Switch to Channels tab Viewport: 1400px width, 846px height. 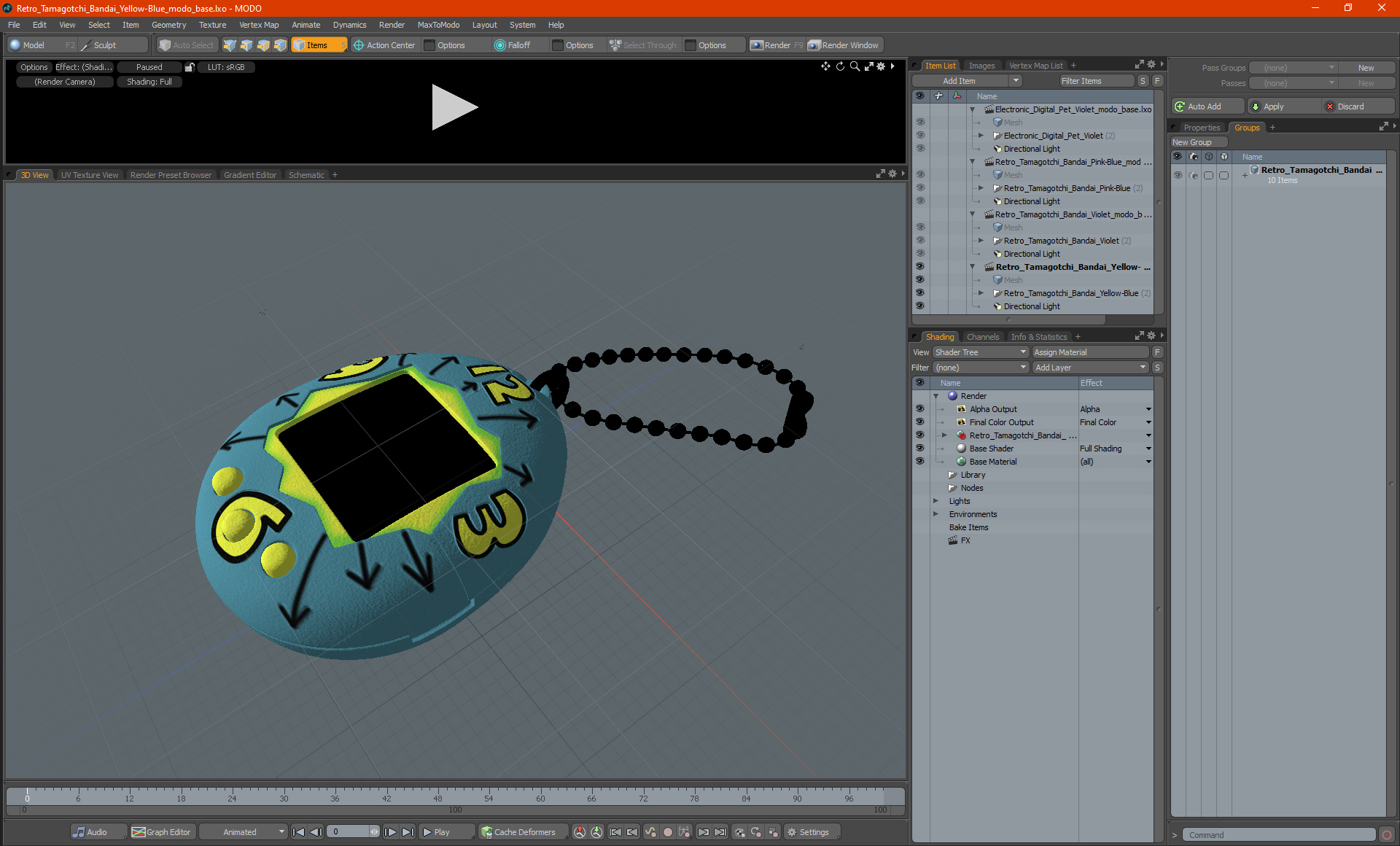(983, 337)
